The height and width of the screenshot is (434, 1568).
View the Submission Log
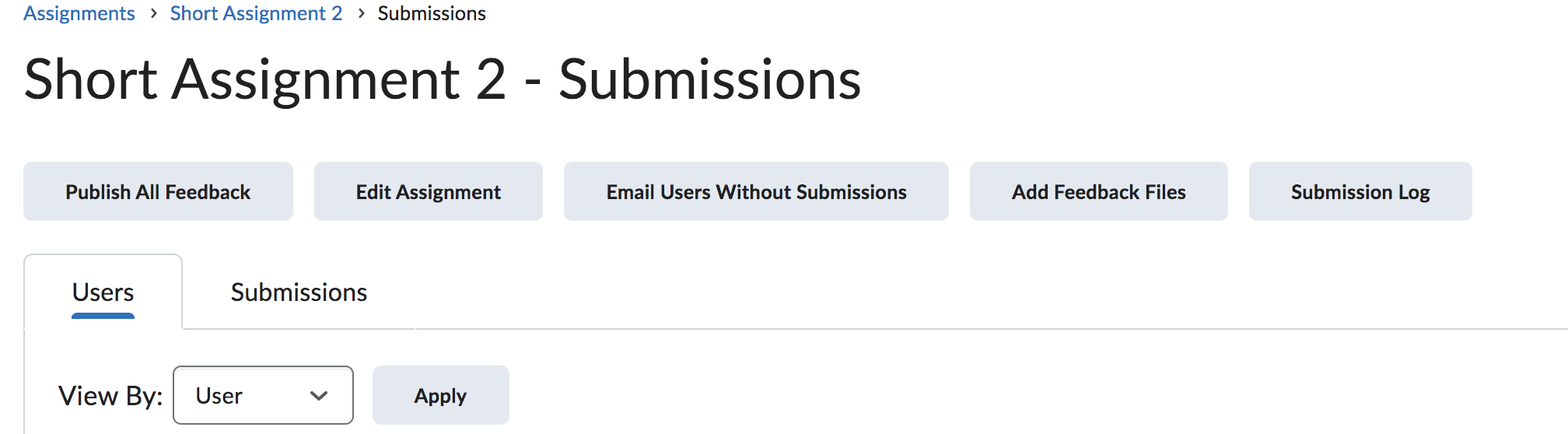click(1360, 192)
